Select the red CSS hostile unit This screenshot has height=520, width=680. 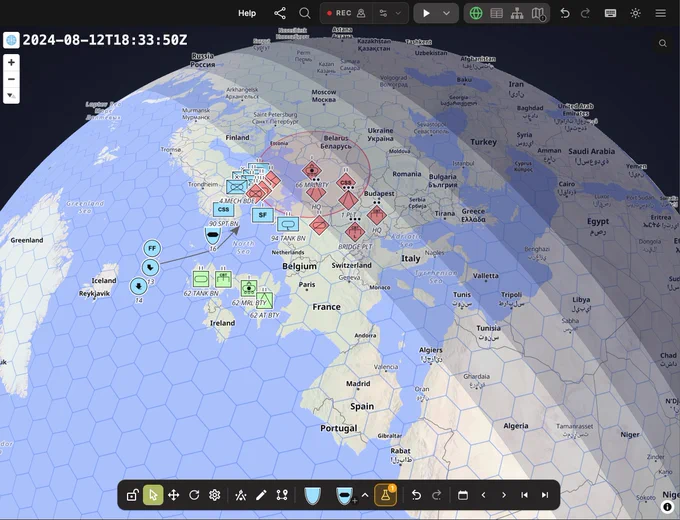[346, 183]
